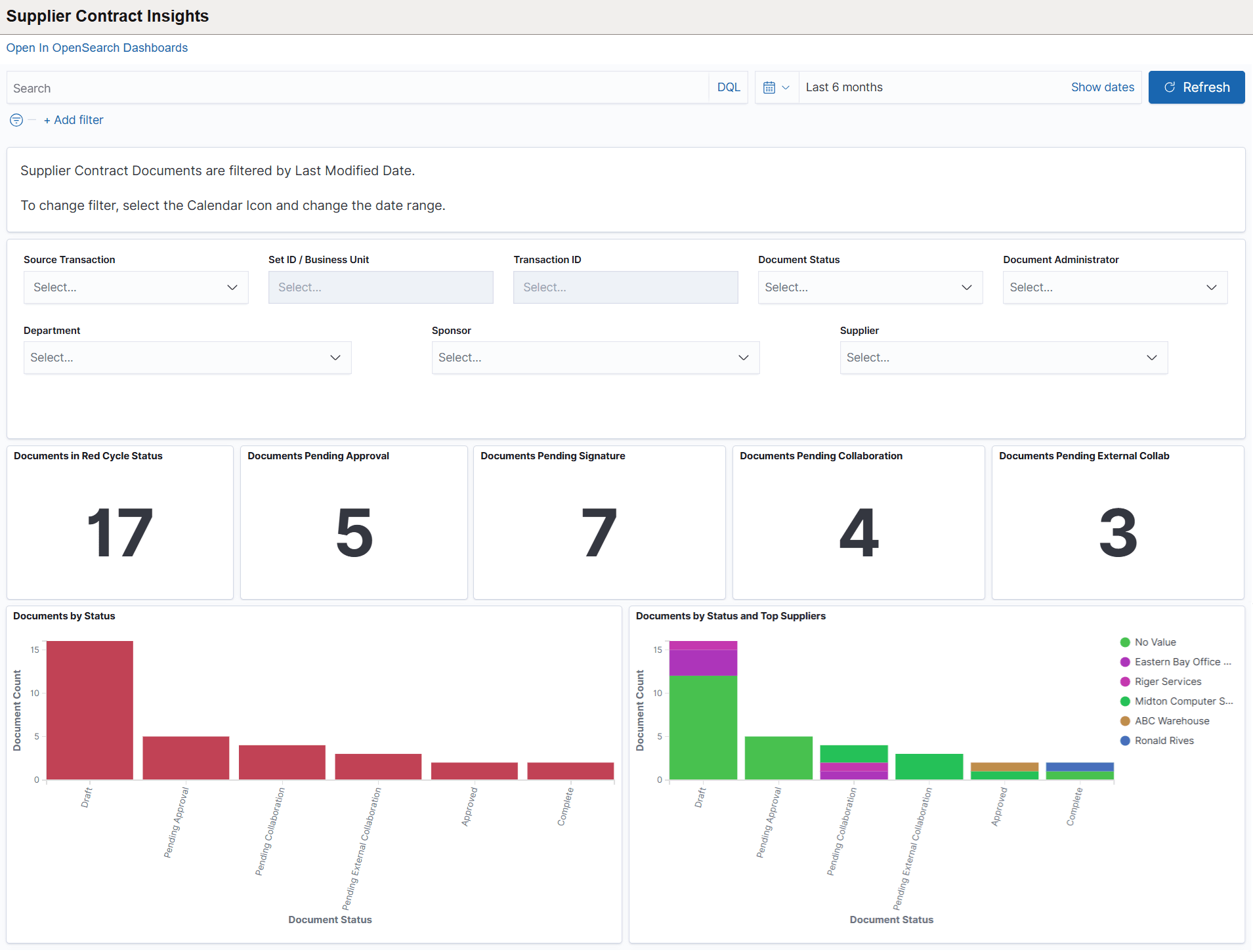Viewport: 1253px width, 952px height.
Task: Click the Department dropdown chevron arrow
Action: (x=335, y=358)
